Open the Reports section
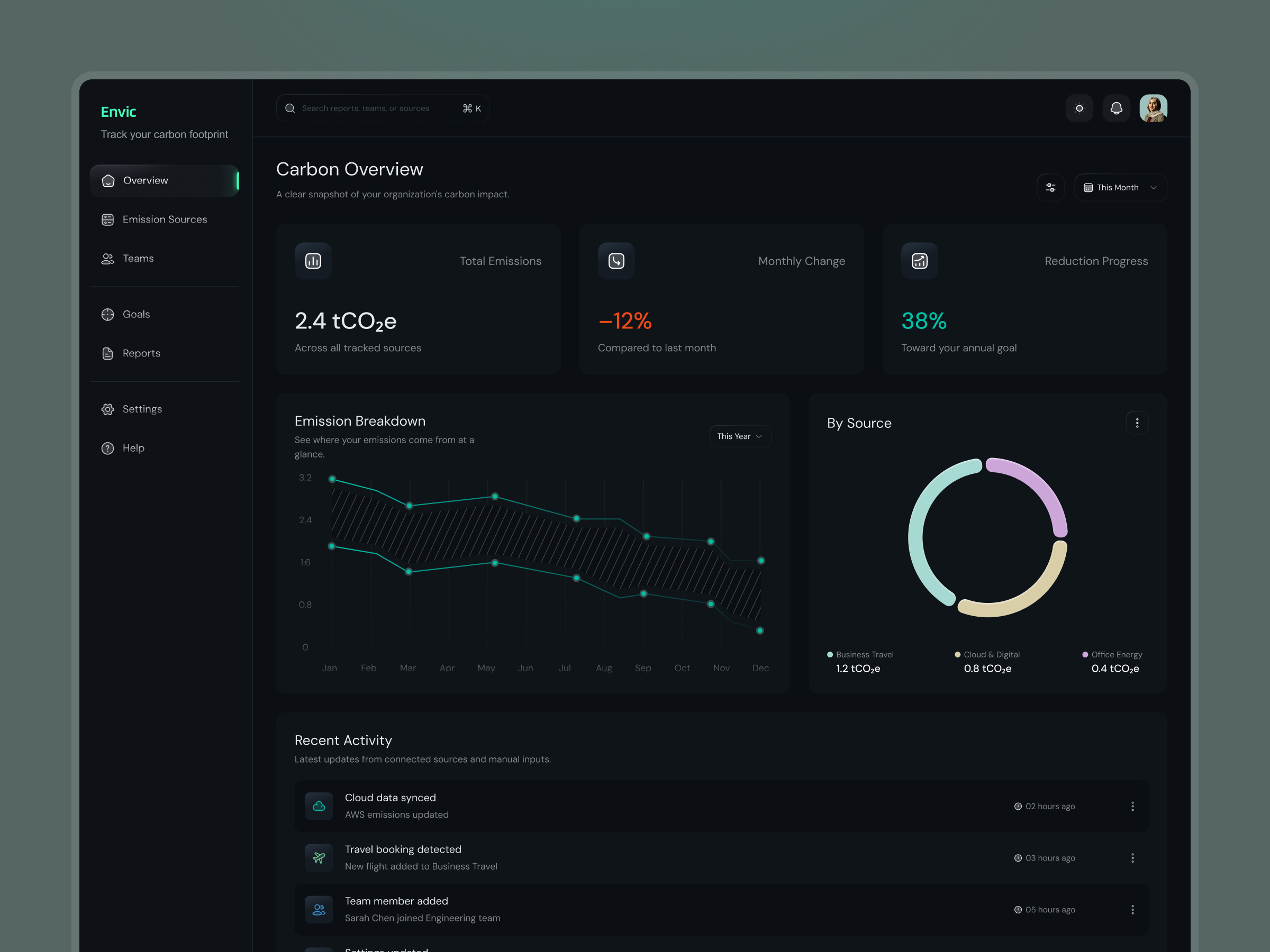This screenshot has height=952, width=1270. coord(141,353)
